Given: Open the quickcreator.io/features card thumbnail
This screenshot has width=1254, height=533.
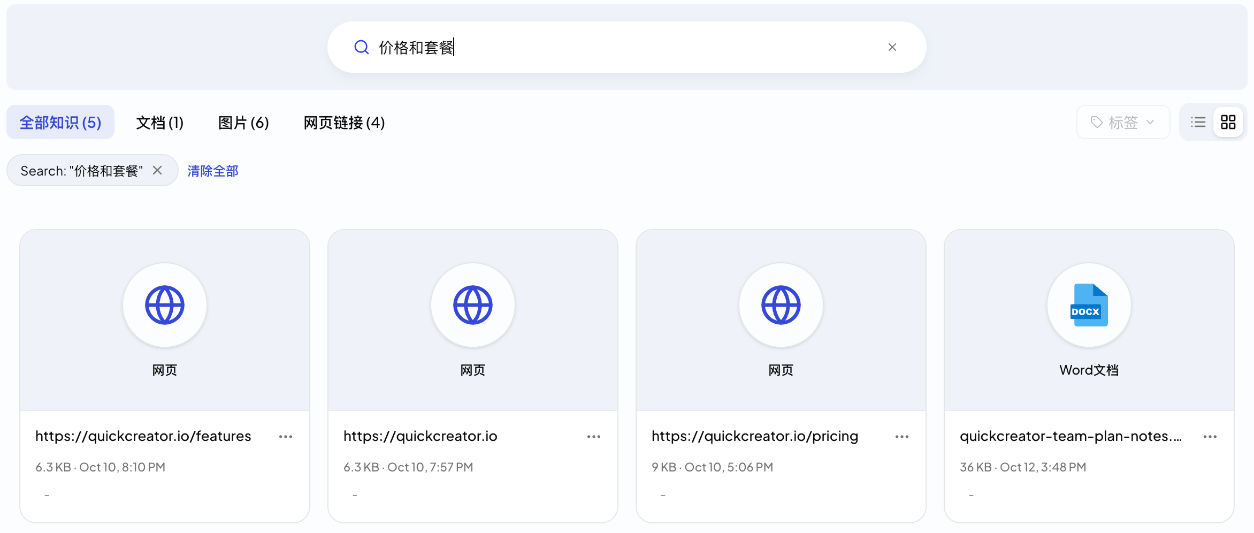Looking at the screenshot, I should 165,321.
